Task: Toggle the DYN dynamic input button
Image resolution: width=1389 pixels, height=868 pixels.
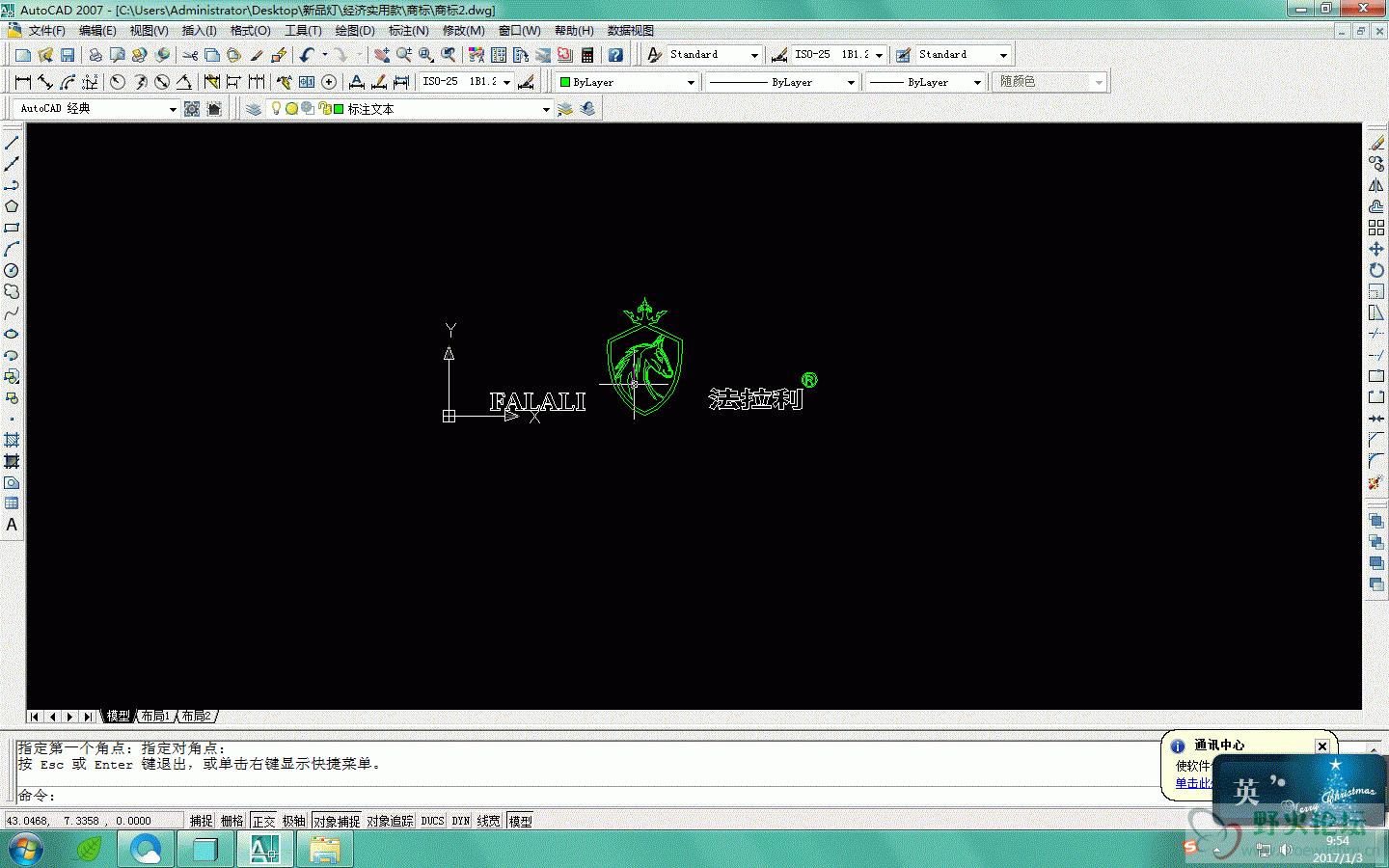Action: click(x=461, y=821)
